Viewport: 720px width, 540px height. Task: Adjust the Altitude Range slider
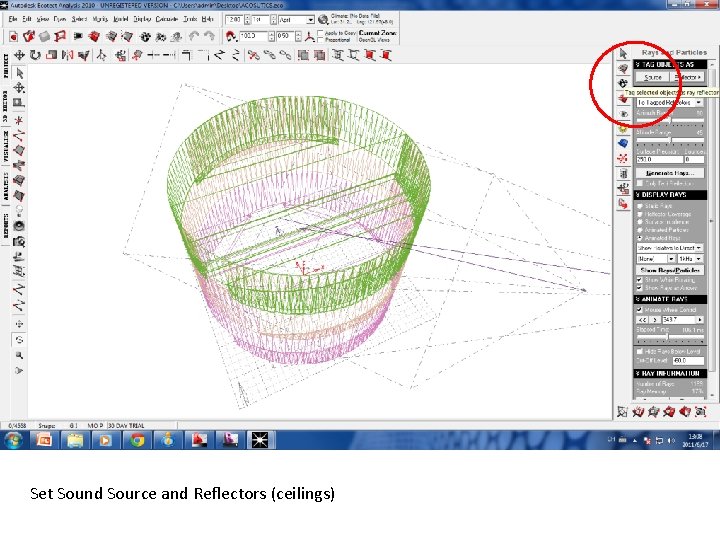coord(670,140)
